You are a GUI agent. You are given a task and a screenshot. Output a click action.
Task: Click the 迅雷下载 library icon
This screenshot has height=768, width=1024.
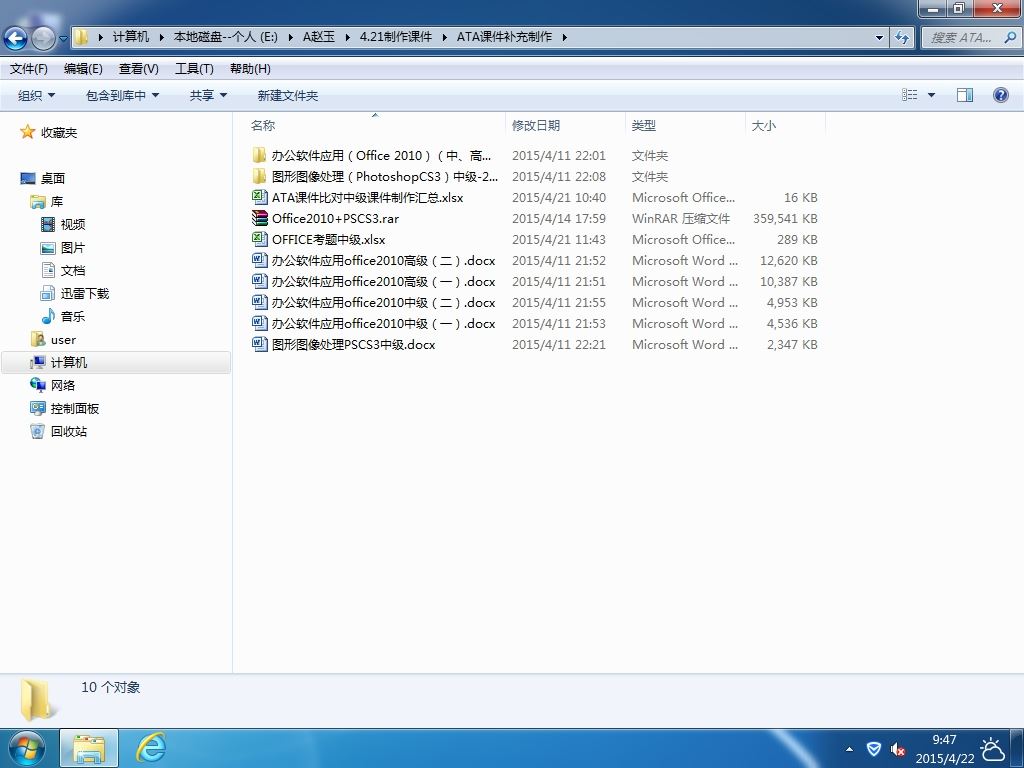(x=48, y=293)
